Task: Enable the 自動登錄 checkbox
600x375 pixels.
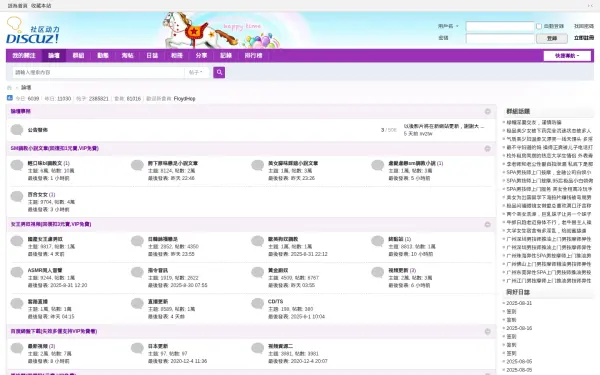Action: point(539,26)
